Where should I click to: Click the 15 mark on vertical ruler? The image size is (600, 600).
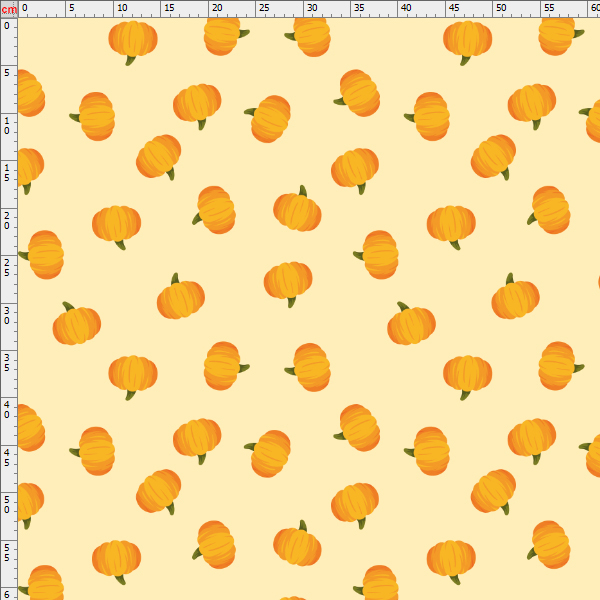tap(7, 173)
